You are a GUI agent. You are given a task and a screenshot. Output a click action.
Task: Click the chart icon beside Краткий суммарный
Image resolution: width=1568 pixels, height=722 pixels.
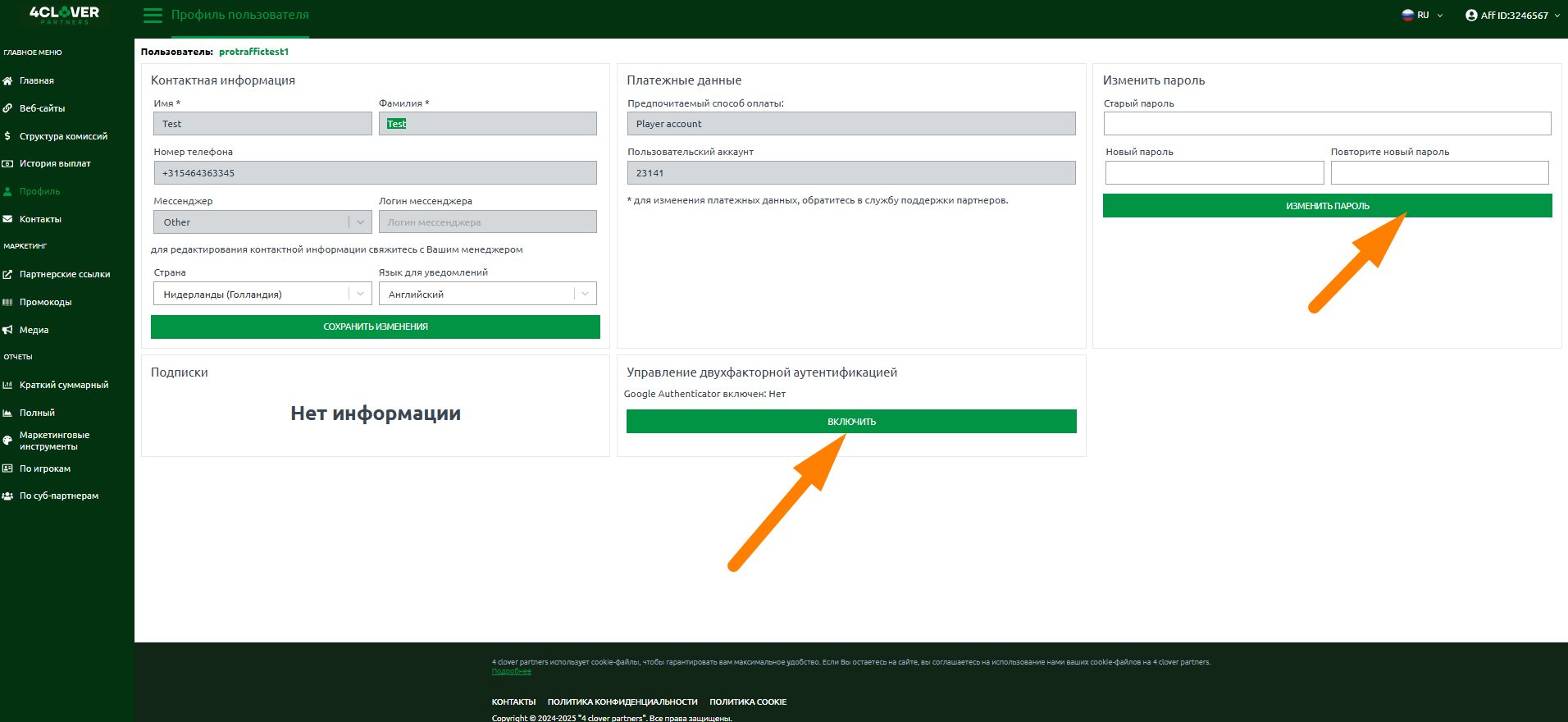pos(7,385)
